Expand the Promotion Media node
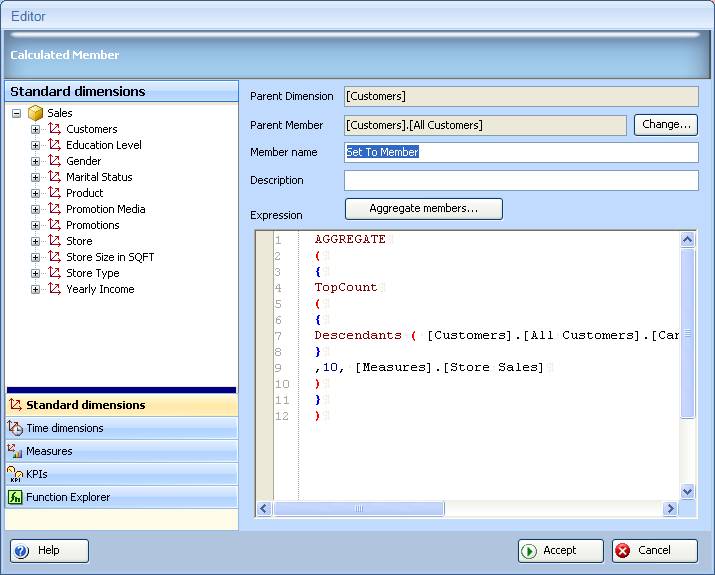 tap(35, 209)
